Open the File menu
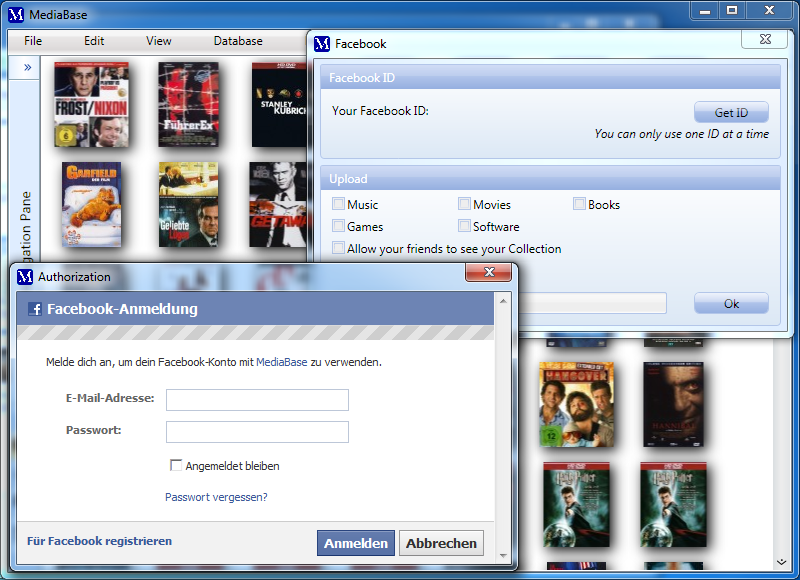Image resolution: width=800 pixels, height=580 pixels. (33, 41)
